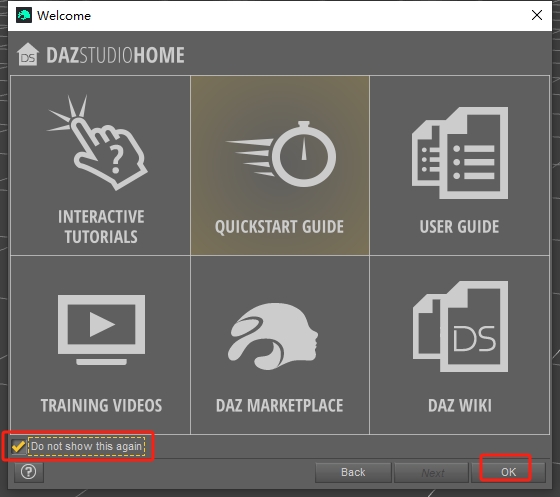
Task: Launch the Training Videos tile
Action: 100,345
